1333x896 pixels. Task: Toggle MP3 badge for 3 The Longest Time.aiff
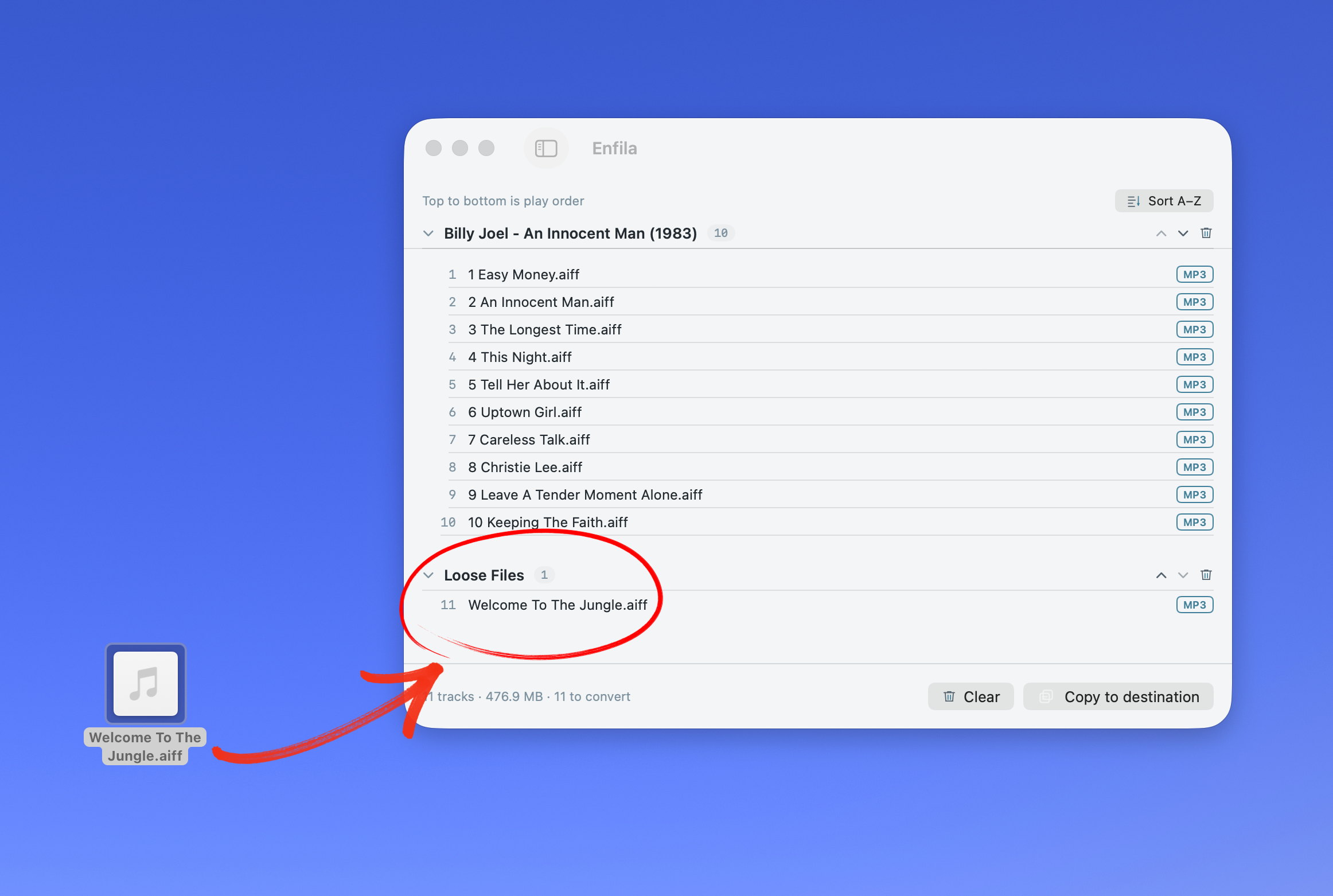[x=1195, y=330]
